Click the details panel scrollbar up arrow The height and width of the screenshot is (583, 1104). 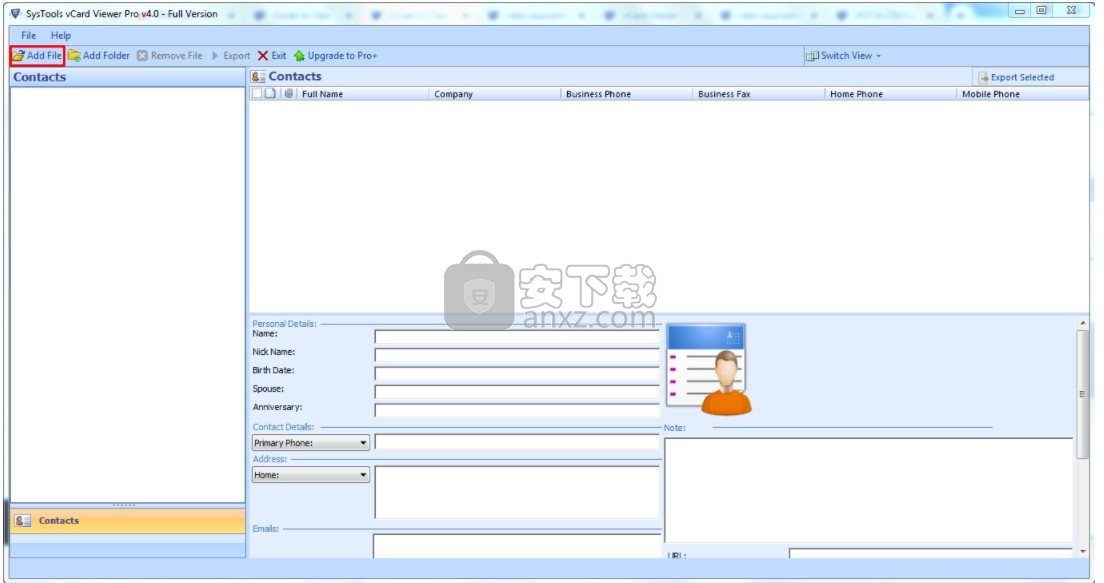point(1083,324)
